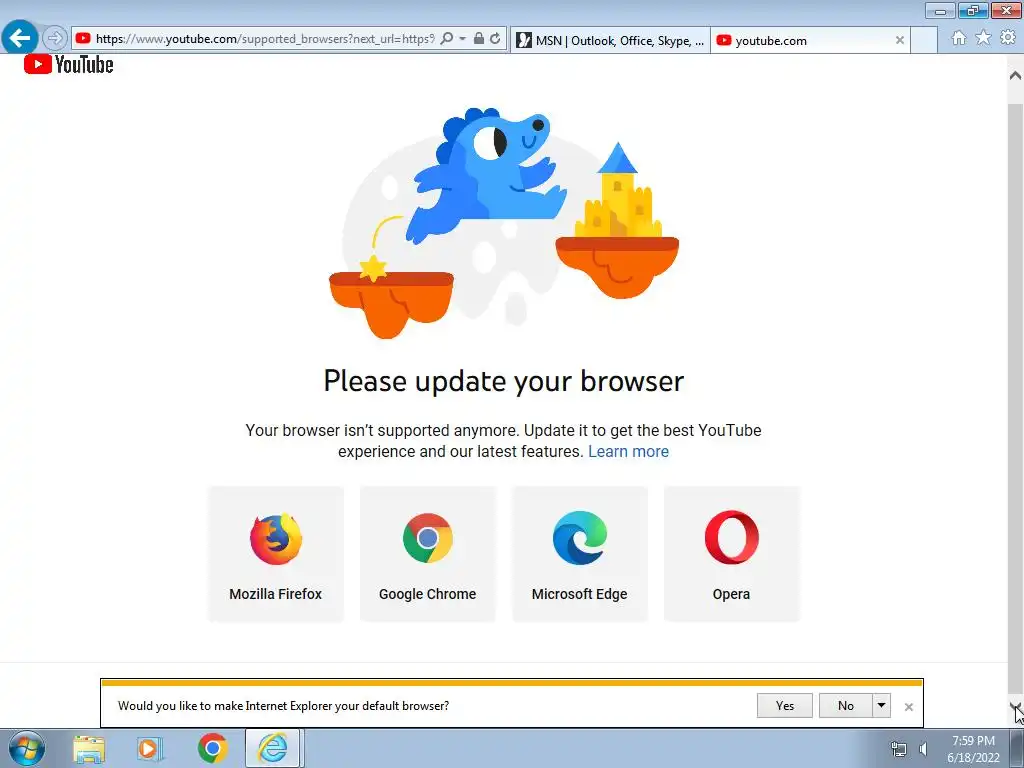The height and width of the screenshot is (768, 1024).
Task: Open Favorites with the star icon
Action: [983, 38]
